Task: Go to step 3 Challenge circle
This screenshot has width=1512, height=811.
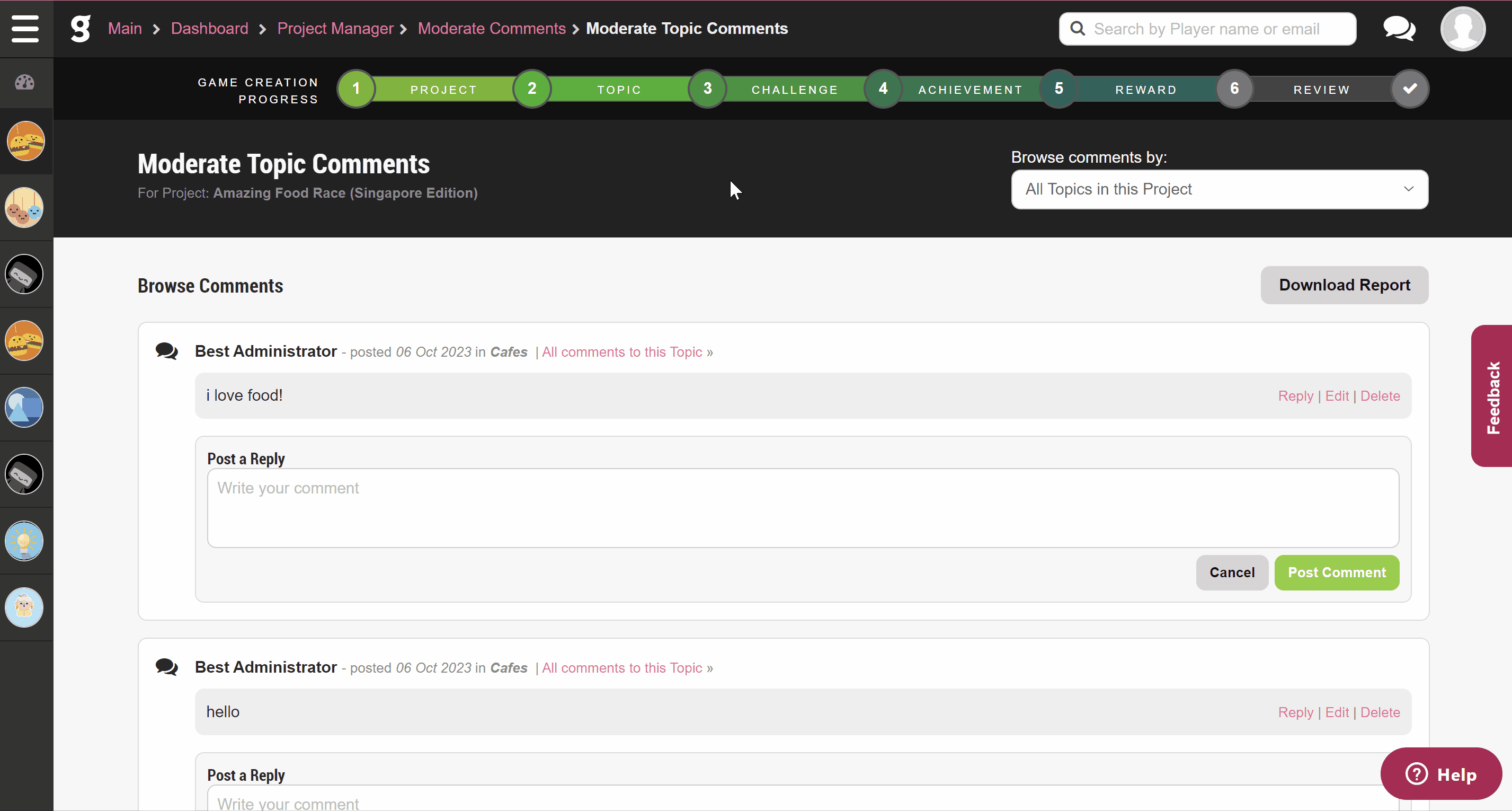Action: click(707, 89)
